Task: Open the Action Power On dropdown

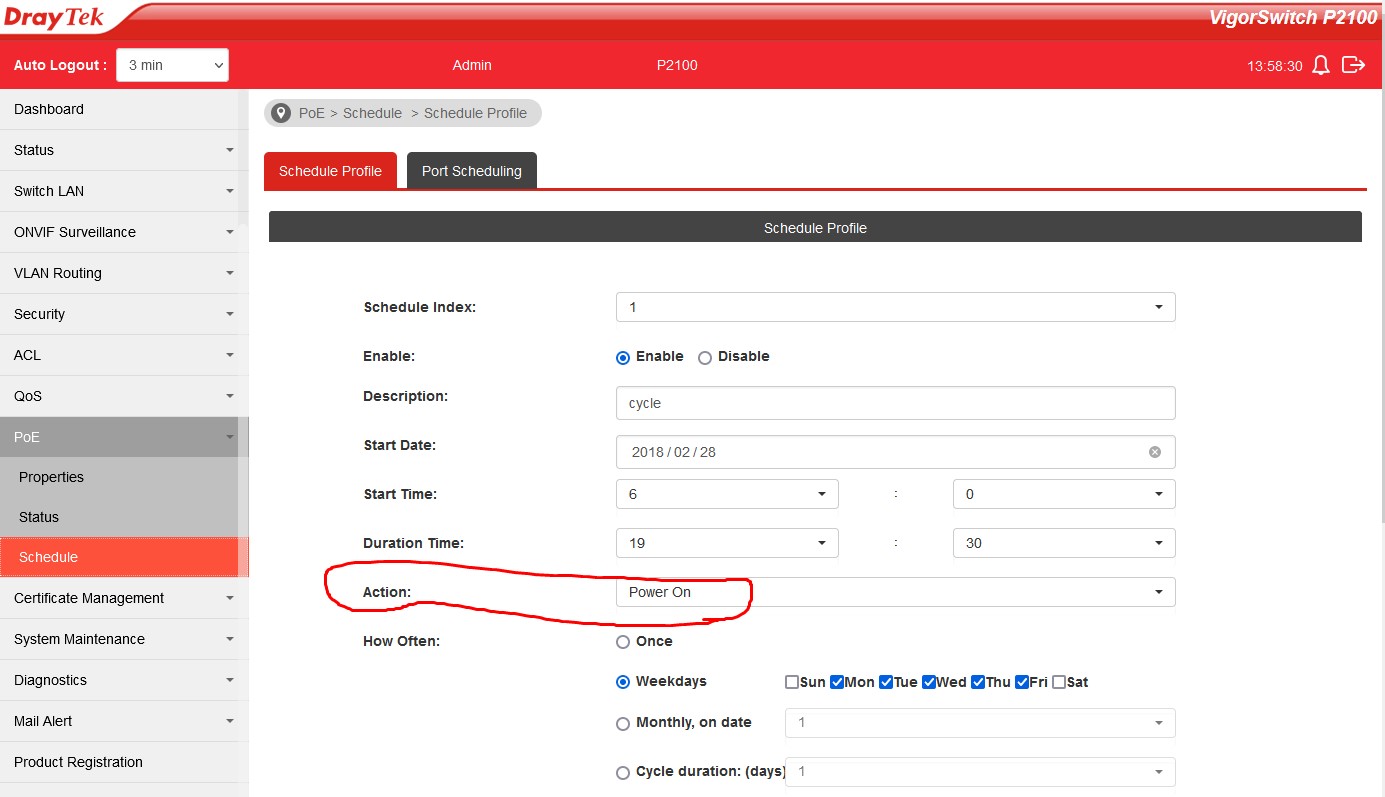Action: [895, 592]
